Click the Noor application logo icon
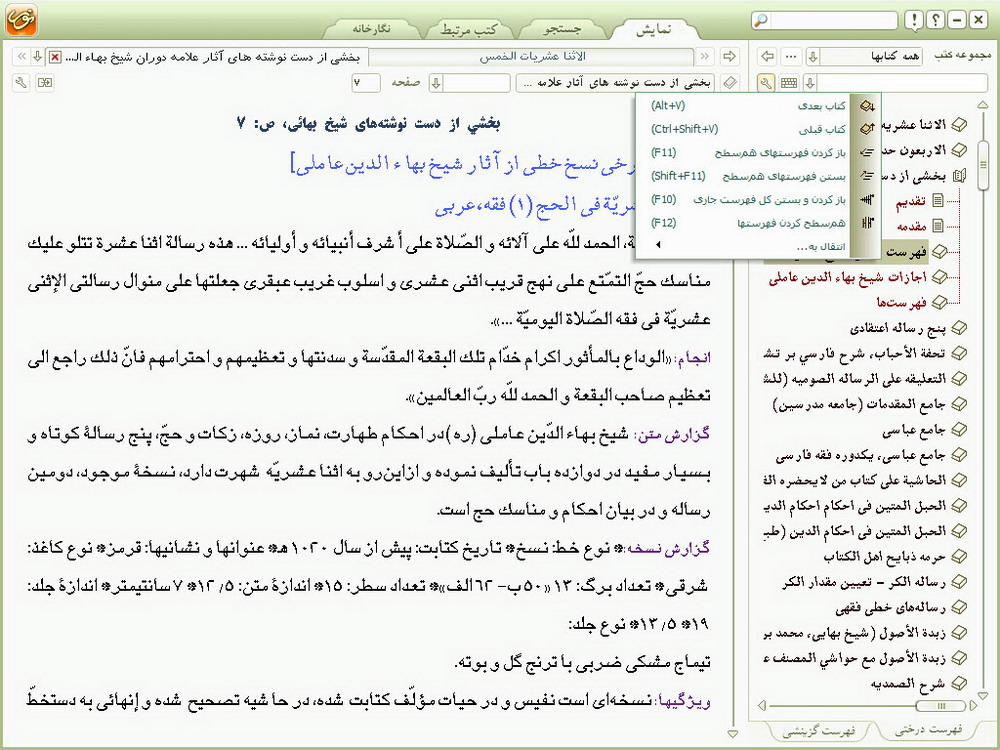The image size is (1000, 750). (21, 19)
